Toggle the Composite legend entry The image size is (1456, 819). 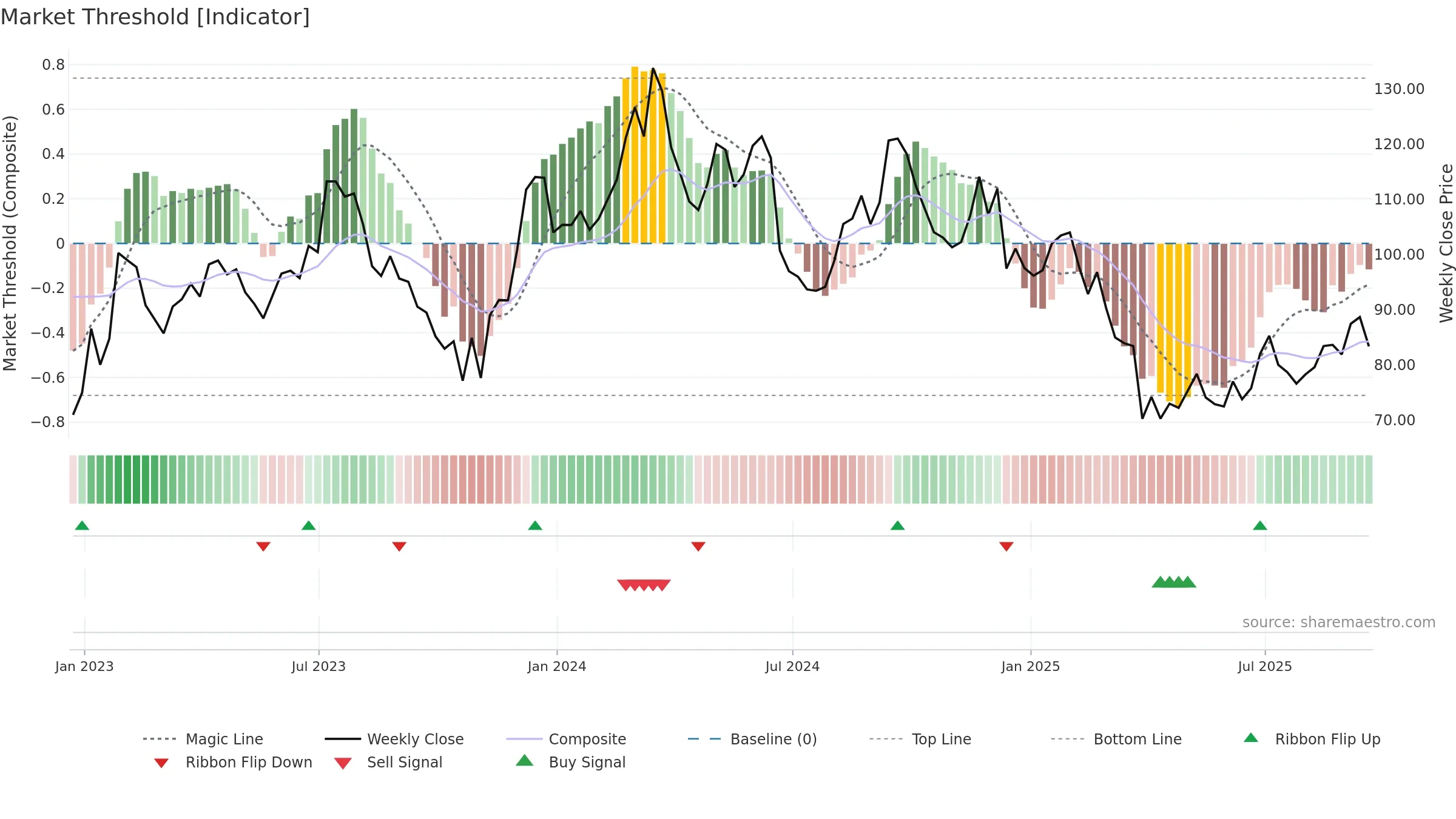[566, 739]
